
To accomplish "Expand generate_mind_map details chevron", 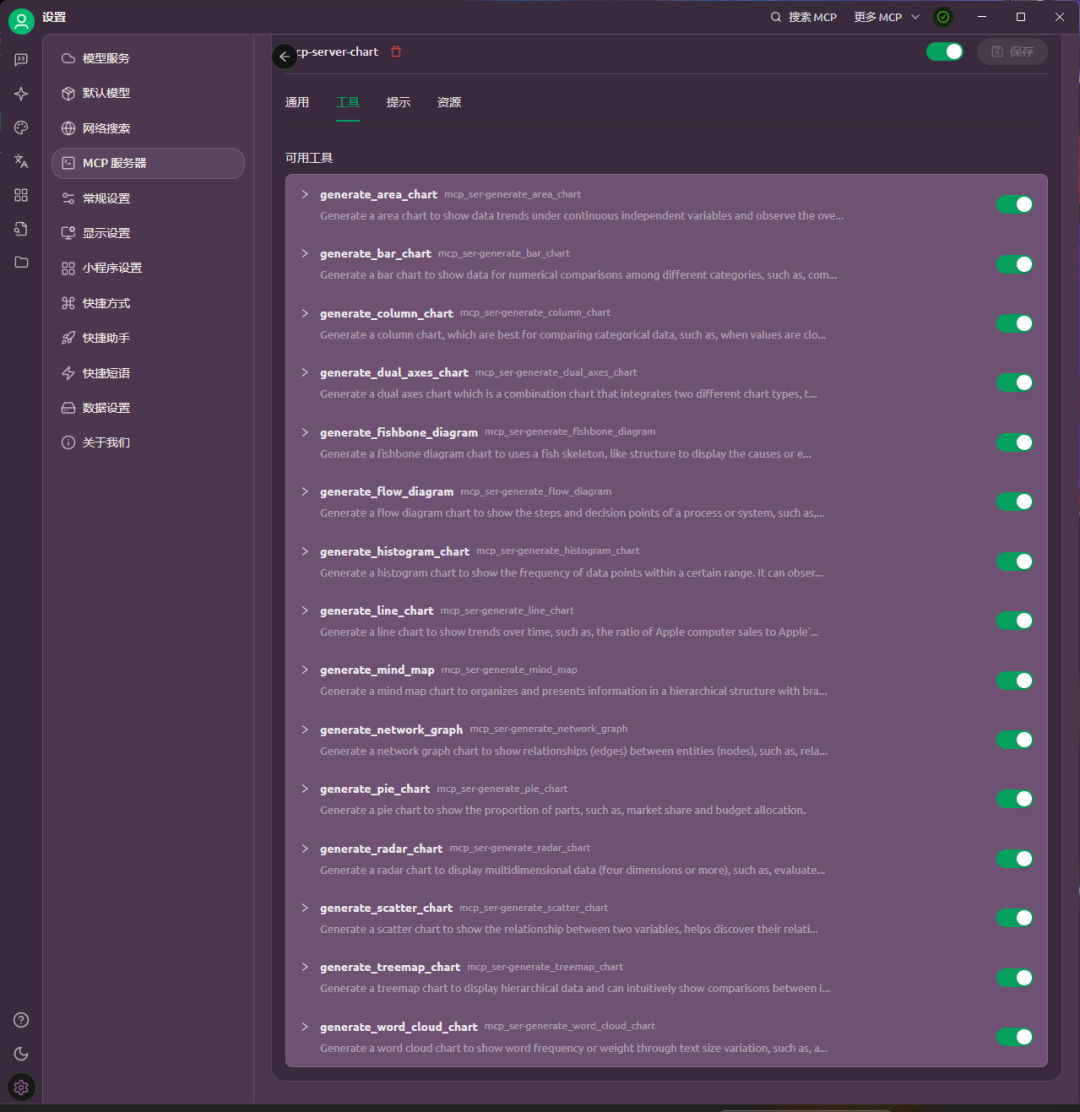I will 305,669.
